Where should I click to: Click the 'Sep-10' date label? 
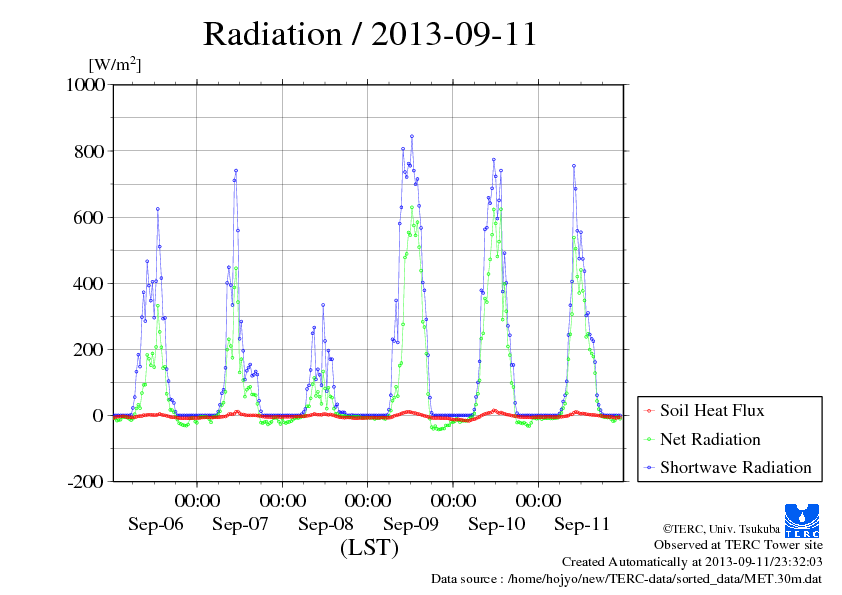[x=496, y=524]
